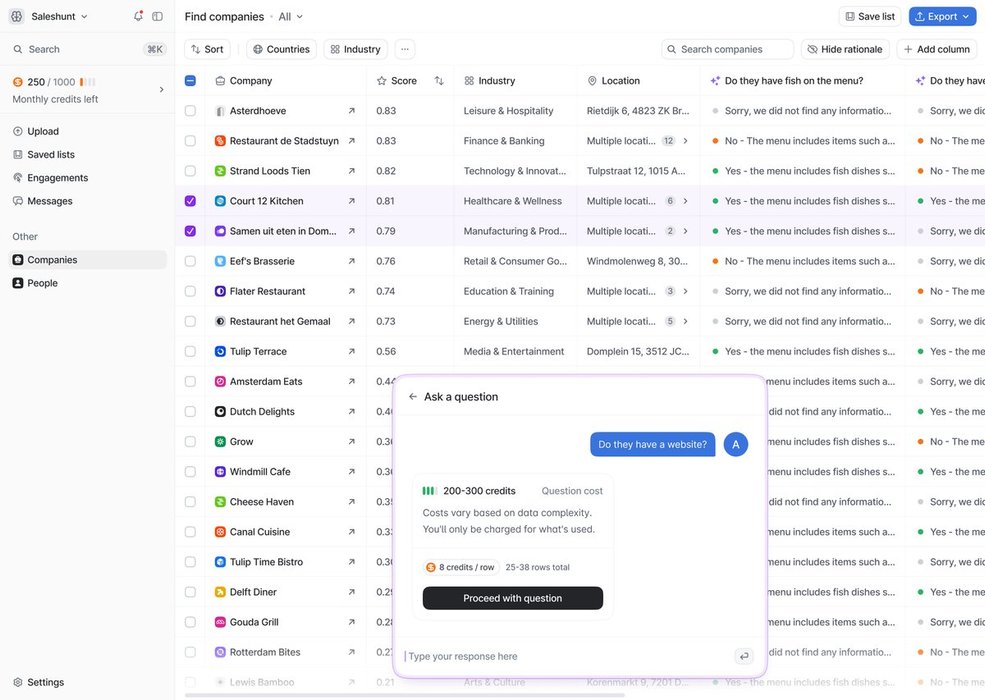This screenshot has width=985, height=700.
Task: Open the three-dot more filters menu
Action: click(404, 49)
